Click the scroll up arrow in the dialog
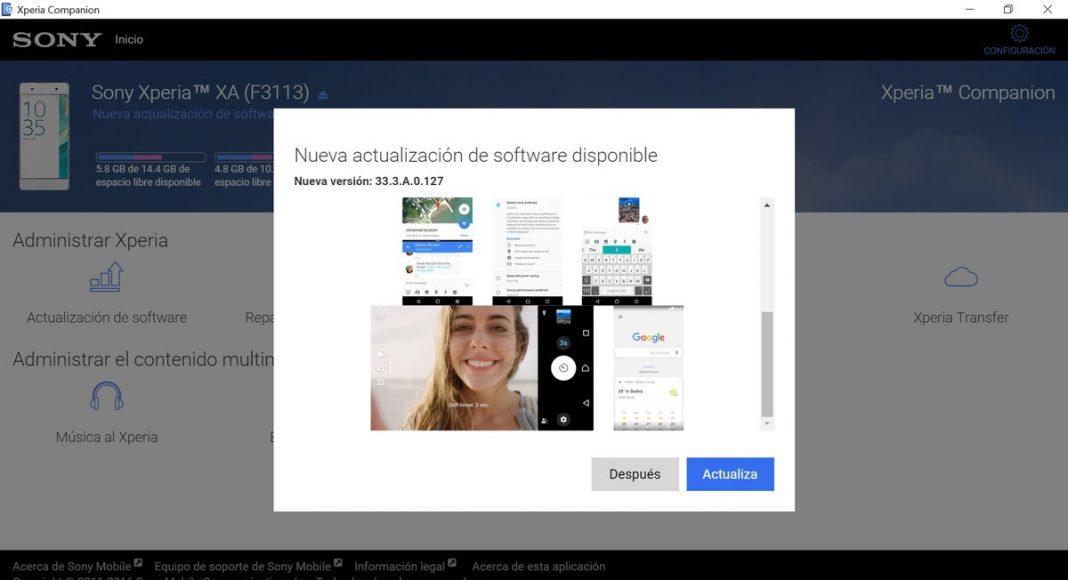1068x580 pixels. [x=767, y=205]
